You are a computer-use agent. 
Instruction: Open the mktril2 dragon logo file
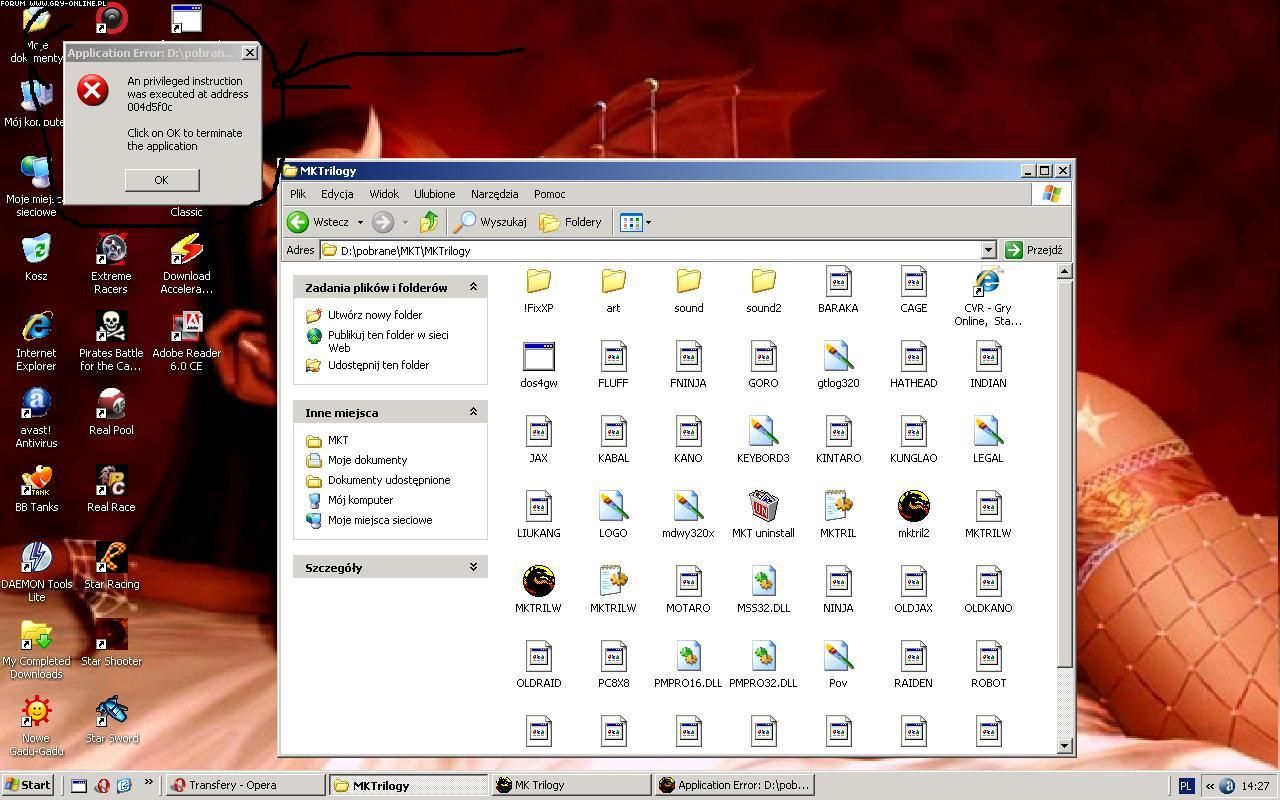click(x=913, y=507)
